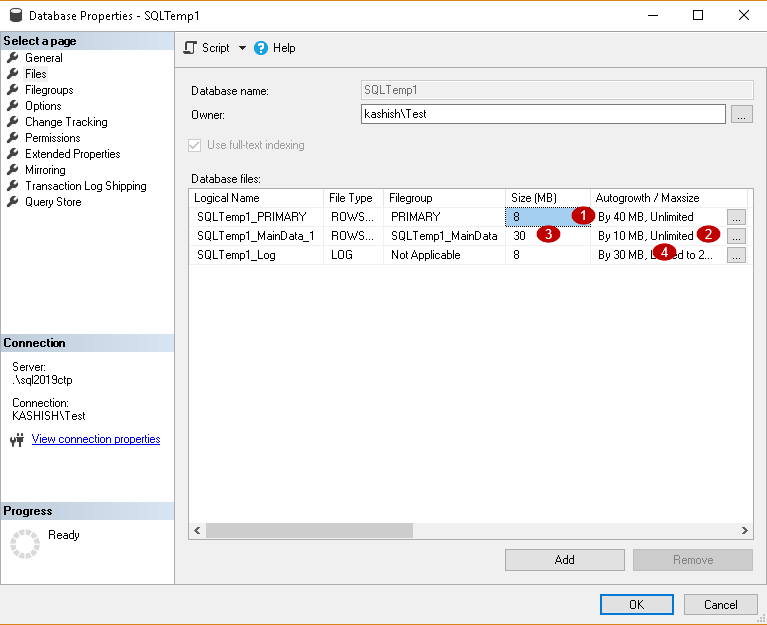
Task: Open the Permissions page
Action: (52, 138)
